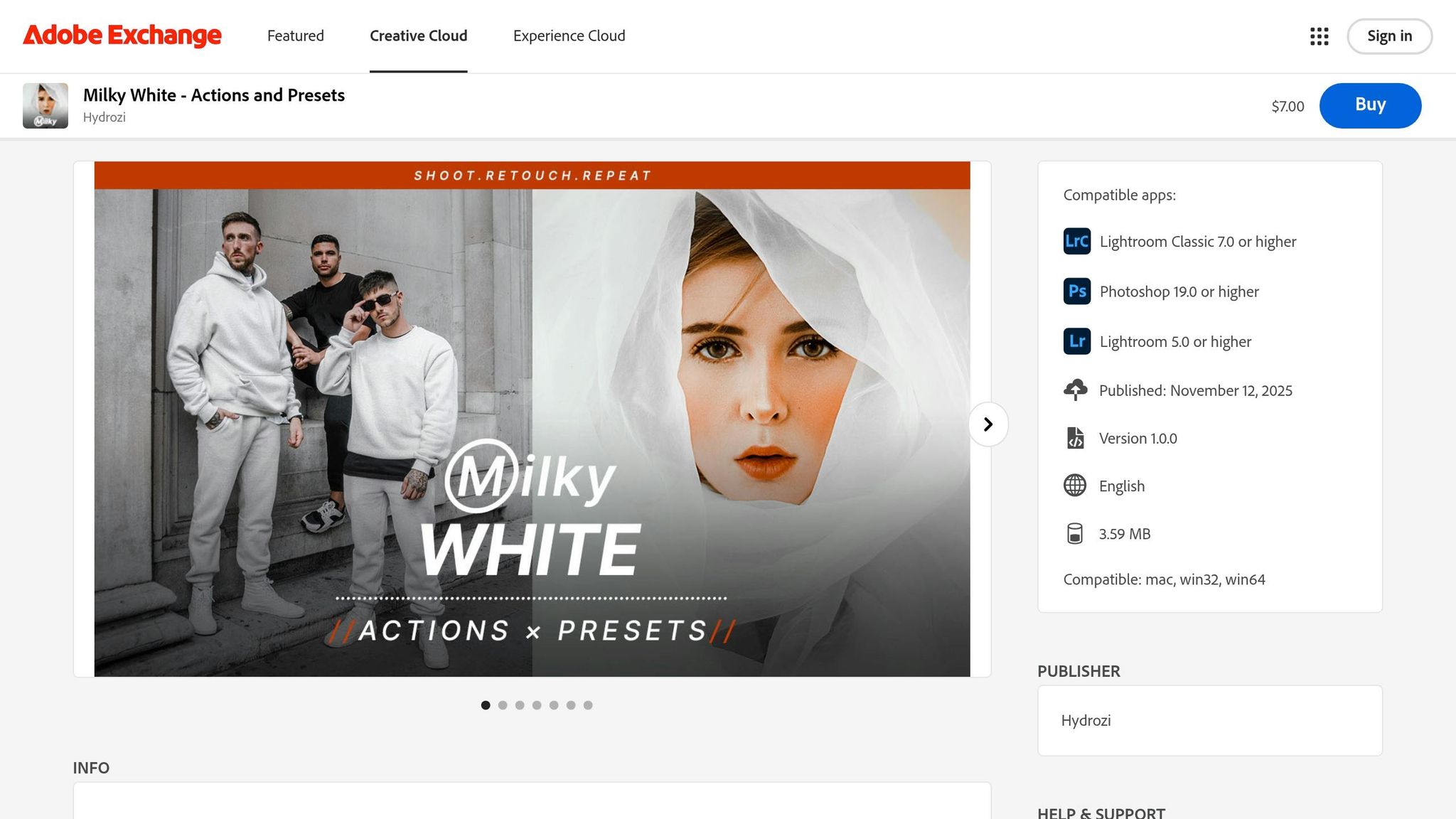Image resolution: width=1456 pixels, height=819 pixels.
Task: Select the first carousel dot
Action: coord(486,705)
